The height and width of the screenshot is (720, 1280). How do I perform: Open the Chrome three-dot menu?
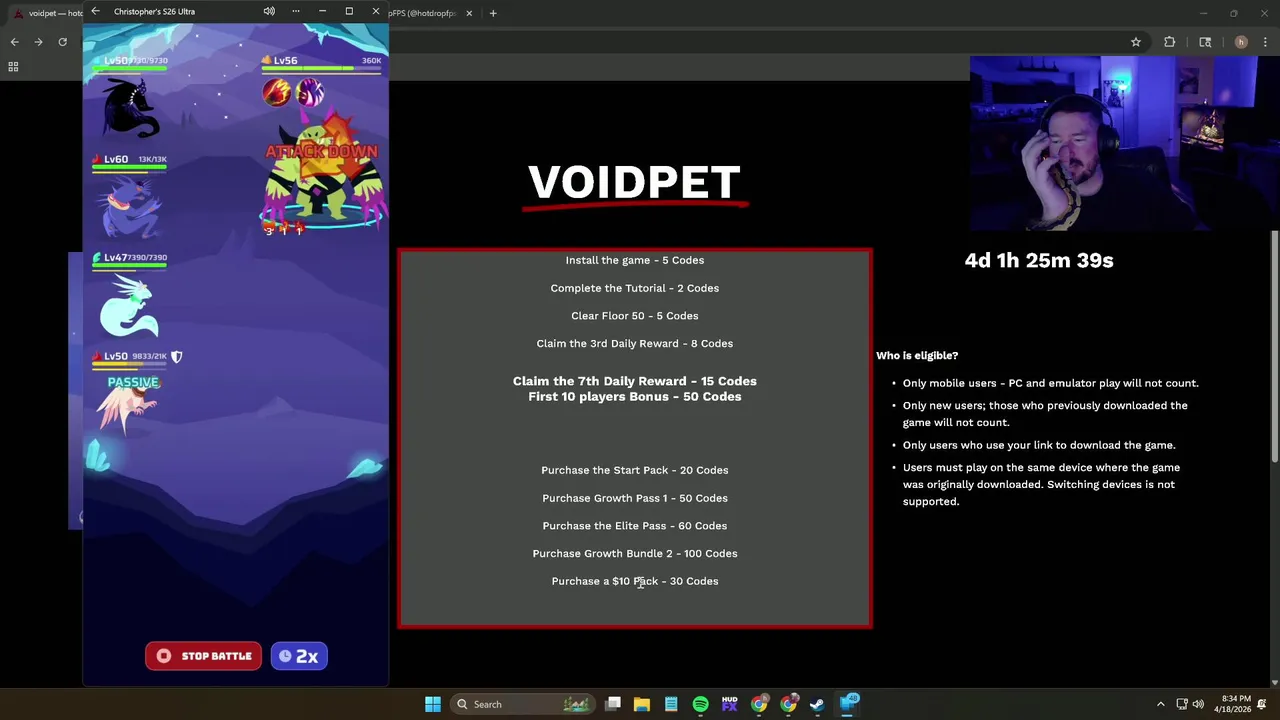coord(1267,42)
